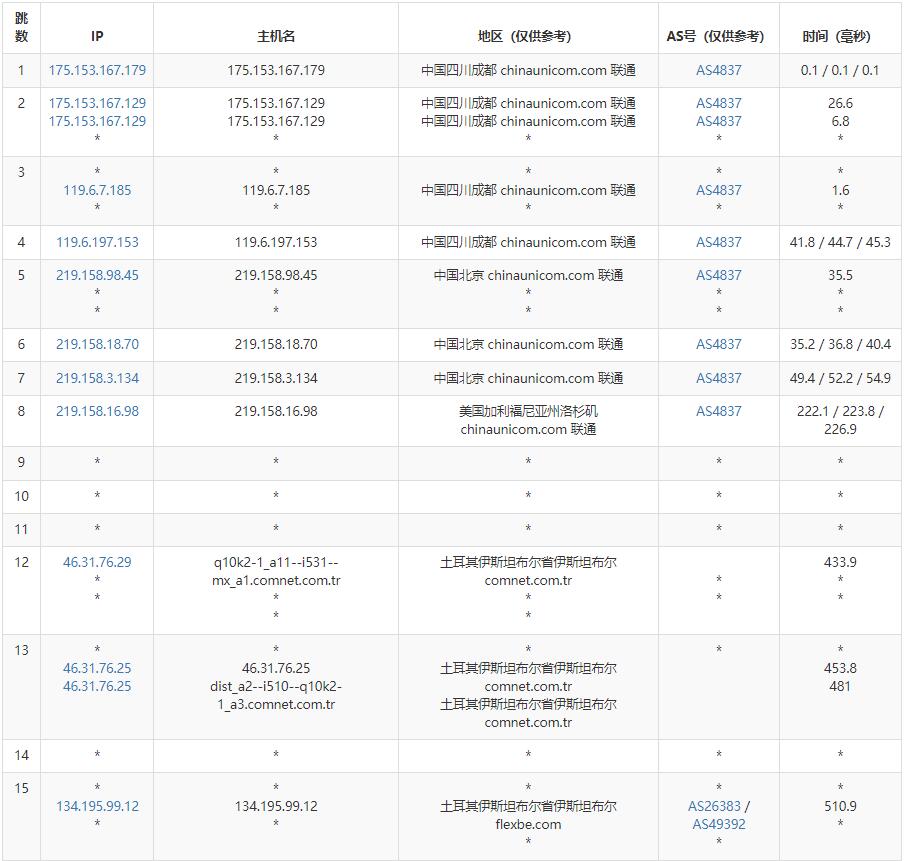Click the 跳数 column header
Screen dimensions: 904x861
coord(21,28)
